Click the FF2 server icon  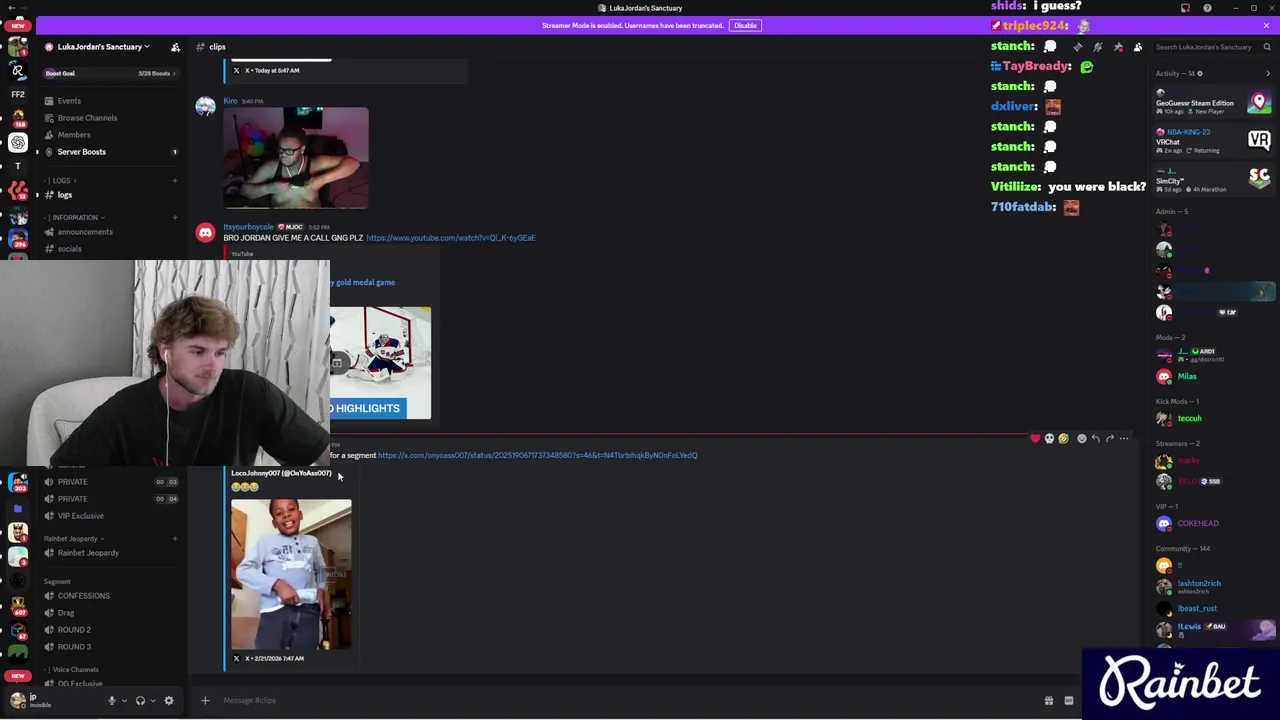coord(18,94)
